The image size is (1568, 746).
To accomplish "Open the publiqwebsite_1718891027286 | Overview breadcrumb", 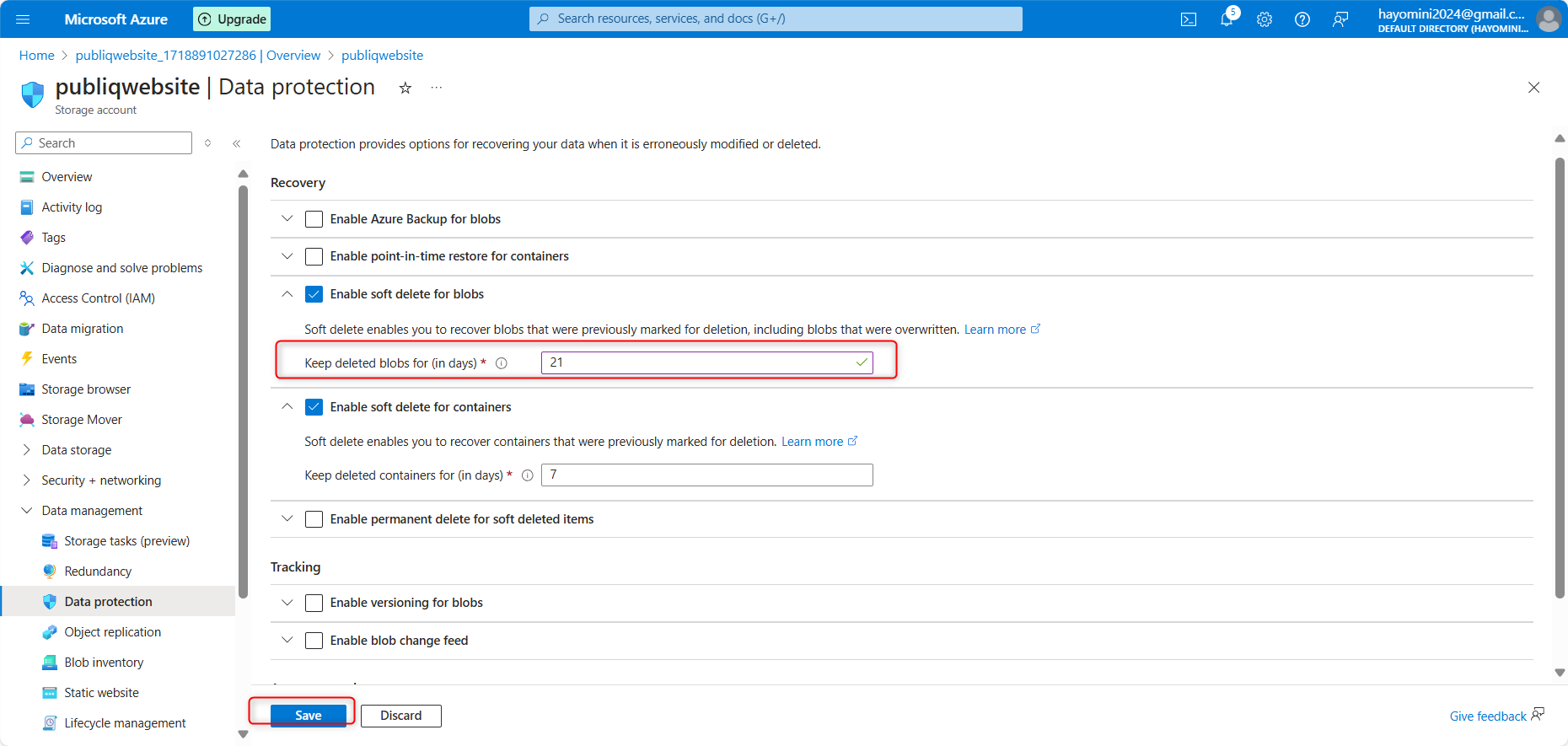I will [198, 56].
